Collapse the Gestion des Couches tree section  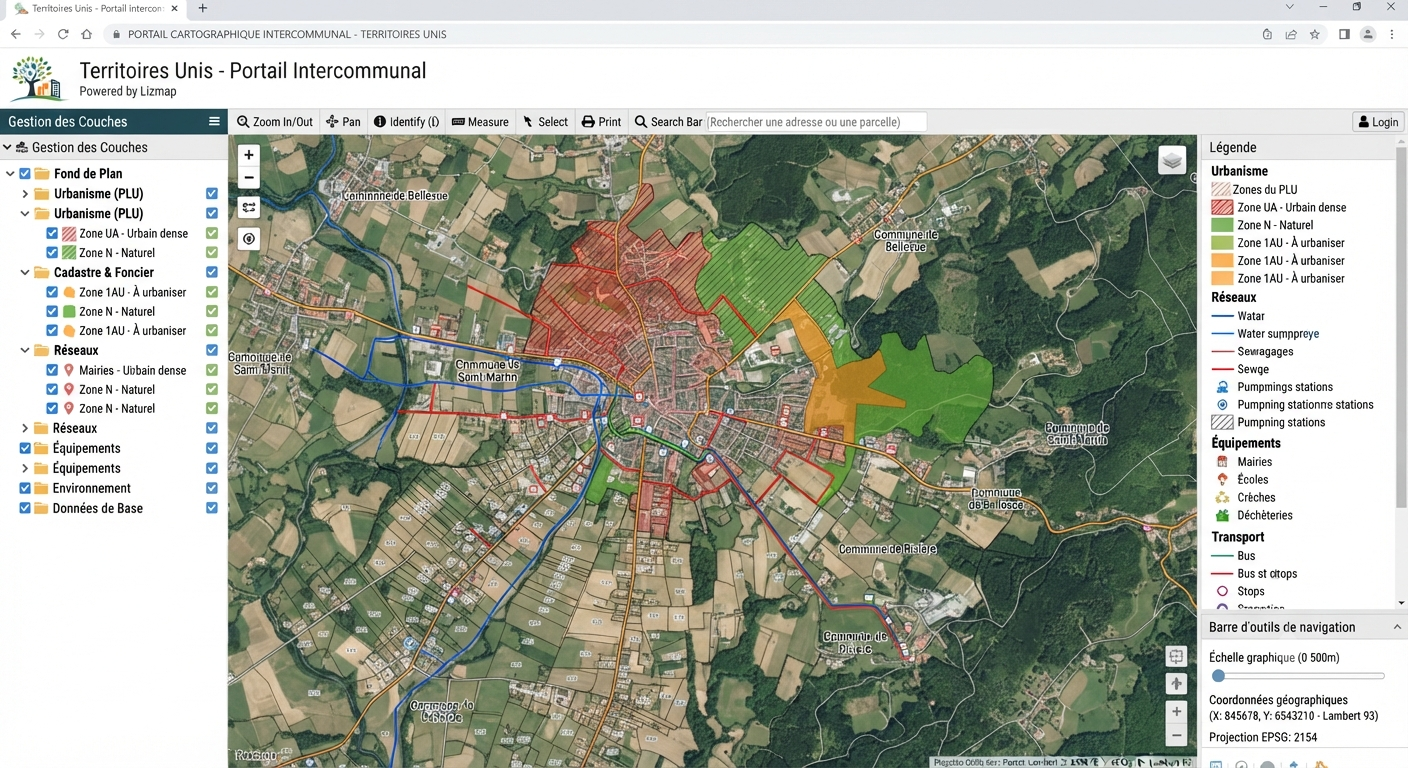pos(8,148)
